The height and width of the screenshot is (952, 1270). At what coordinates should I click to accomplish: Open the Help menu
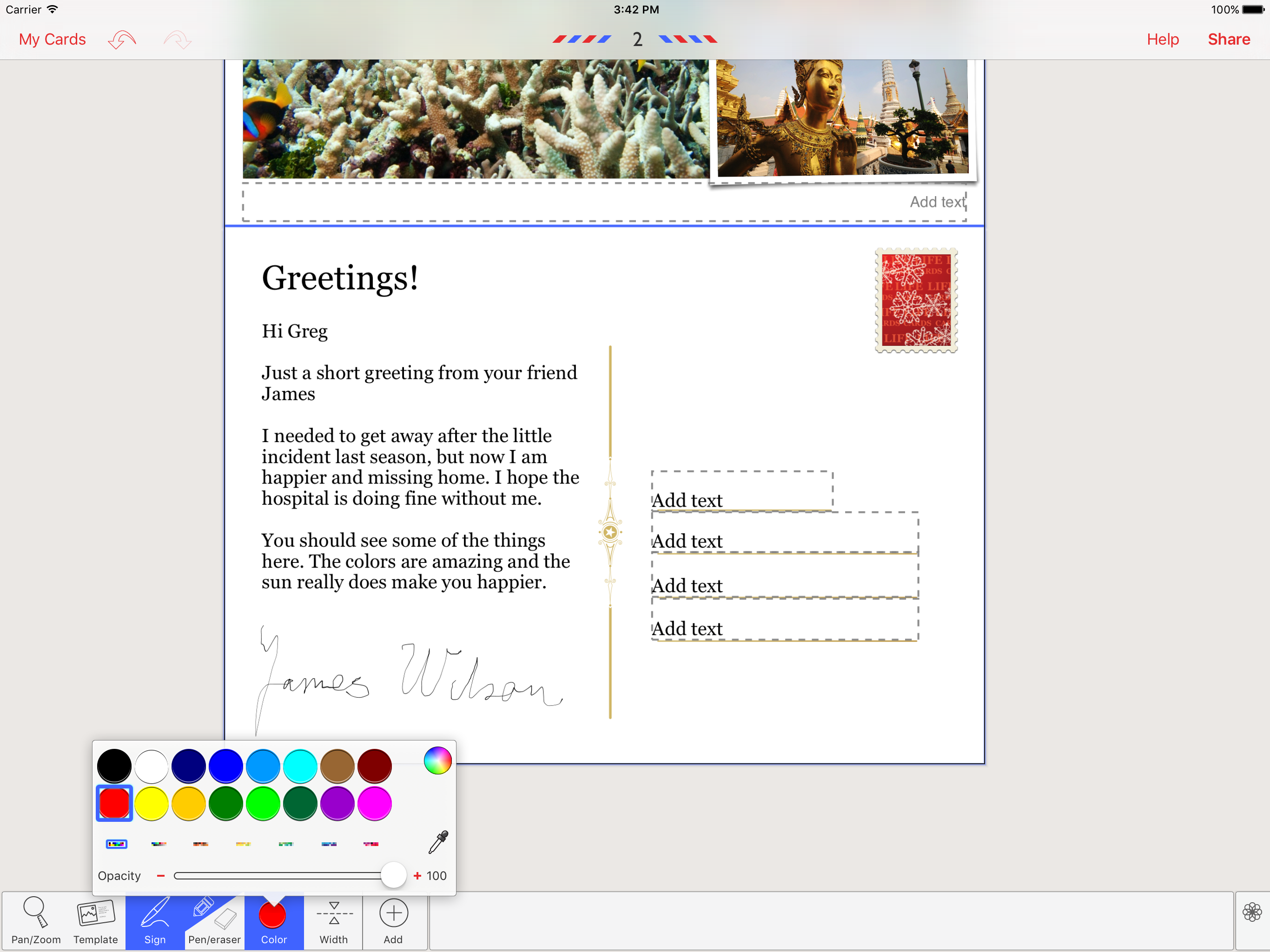tap(1162, 39)
